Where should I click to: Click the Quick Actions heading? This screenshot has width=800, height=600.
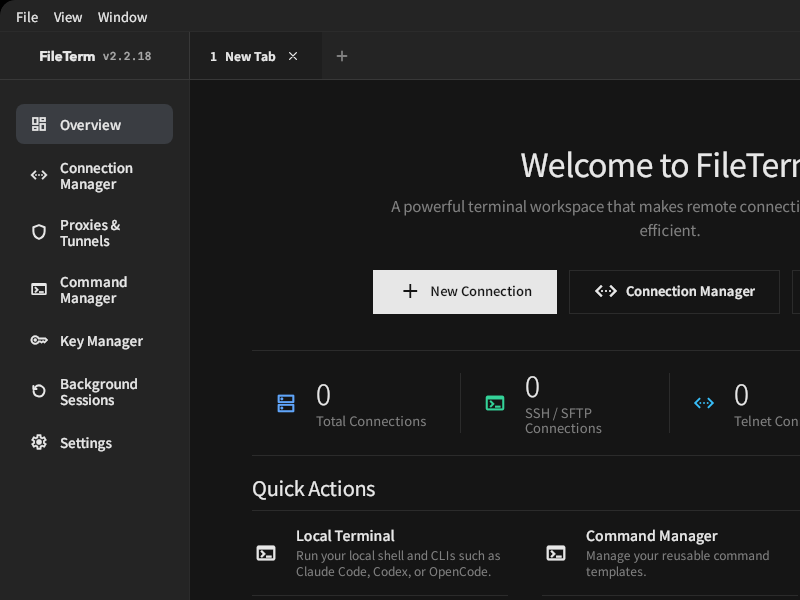point(314,489)
